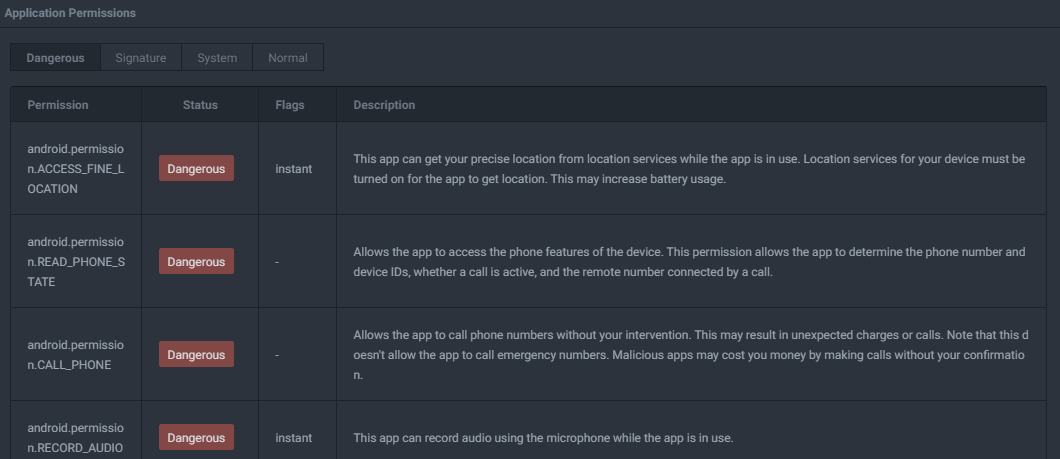This screenshot has height=459, width=1060.
Task: Click the CALL_PHONE description text
Action: point(690,355)
